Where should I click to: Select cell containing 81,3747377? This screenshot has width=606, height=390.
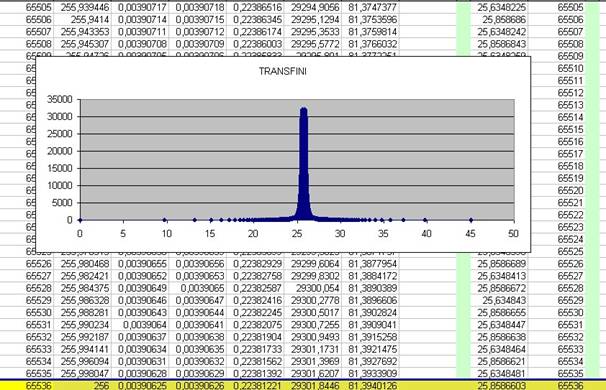[371, 7]
